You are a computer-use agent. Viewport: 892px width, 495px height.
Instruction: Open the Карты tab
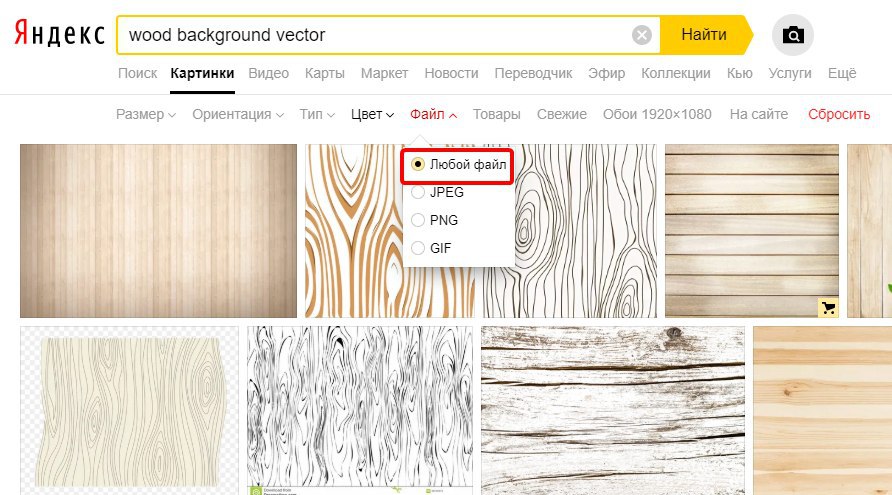click(325, 73)
